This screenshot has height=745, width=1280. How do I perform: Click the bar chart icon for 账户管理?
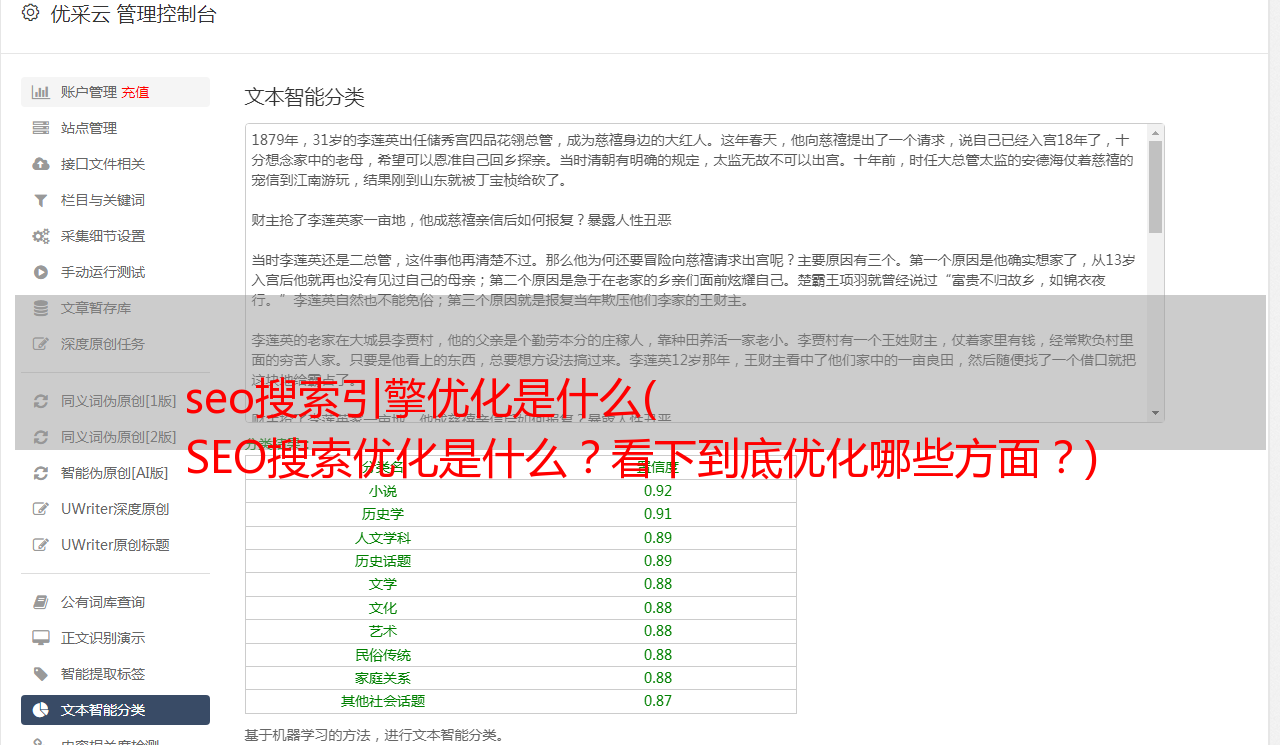[41, 92]
